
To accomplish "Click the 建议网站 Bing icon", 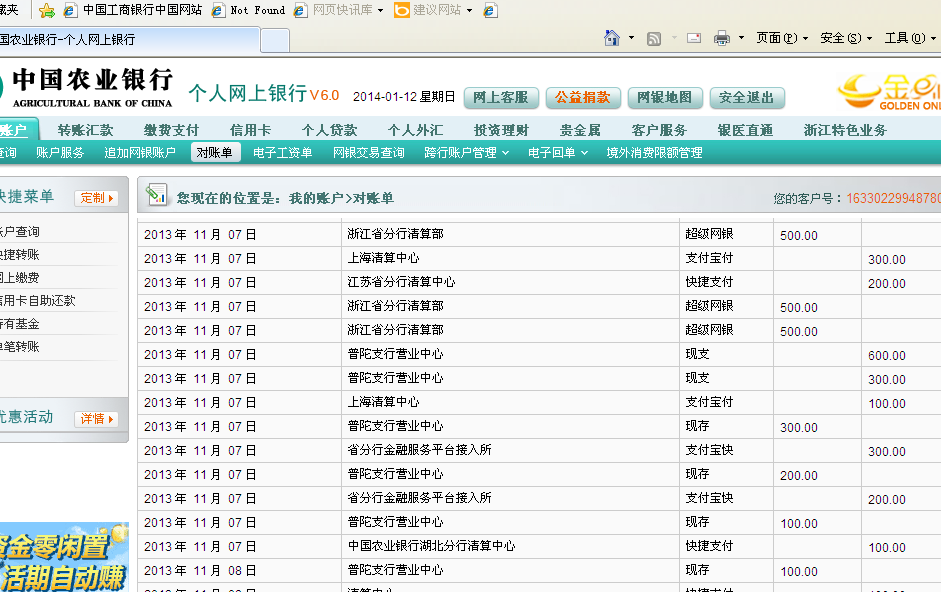I will pos(401,10).
